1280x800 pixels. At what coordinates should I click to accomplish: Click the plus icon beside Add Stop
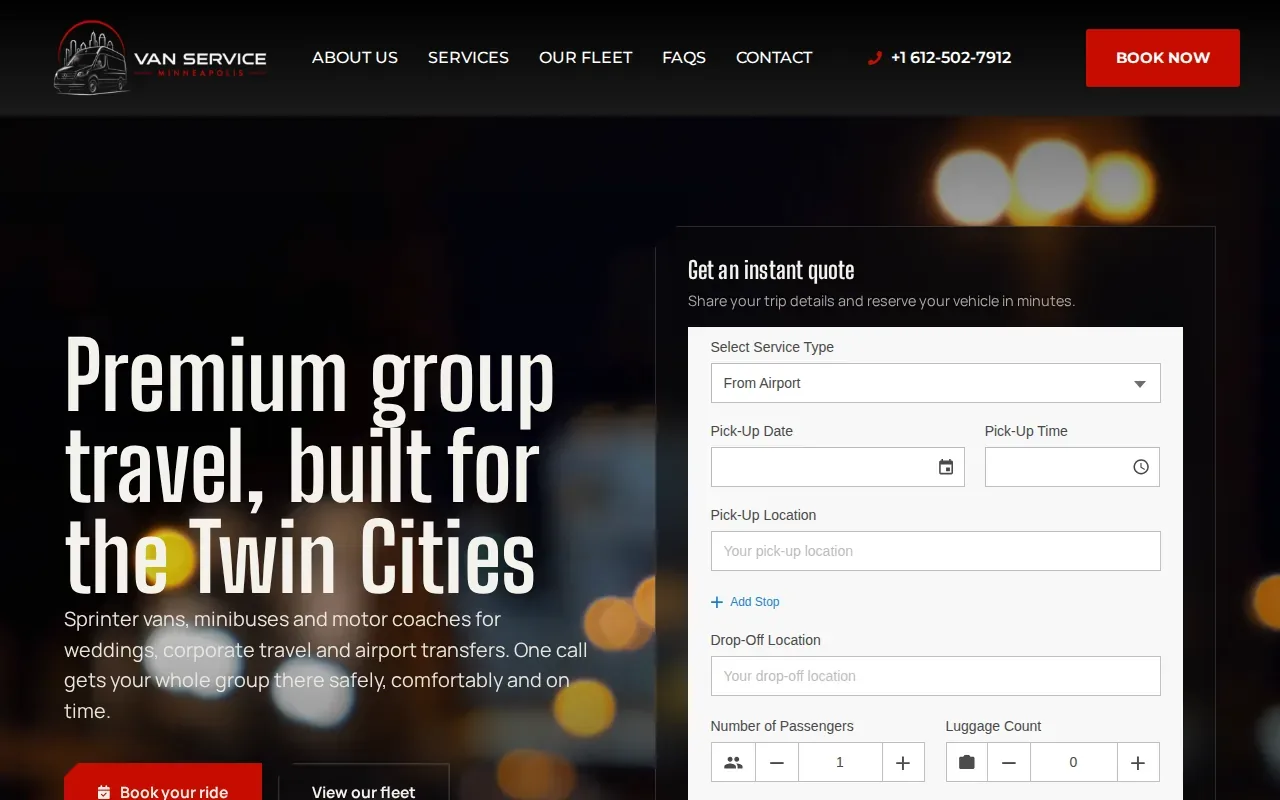pos(717,602)
